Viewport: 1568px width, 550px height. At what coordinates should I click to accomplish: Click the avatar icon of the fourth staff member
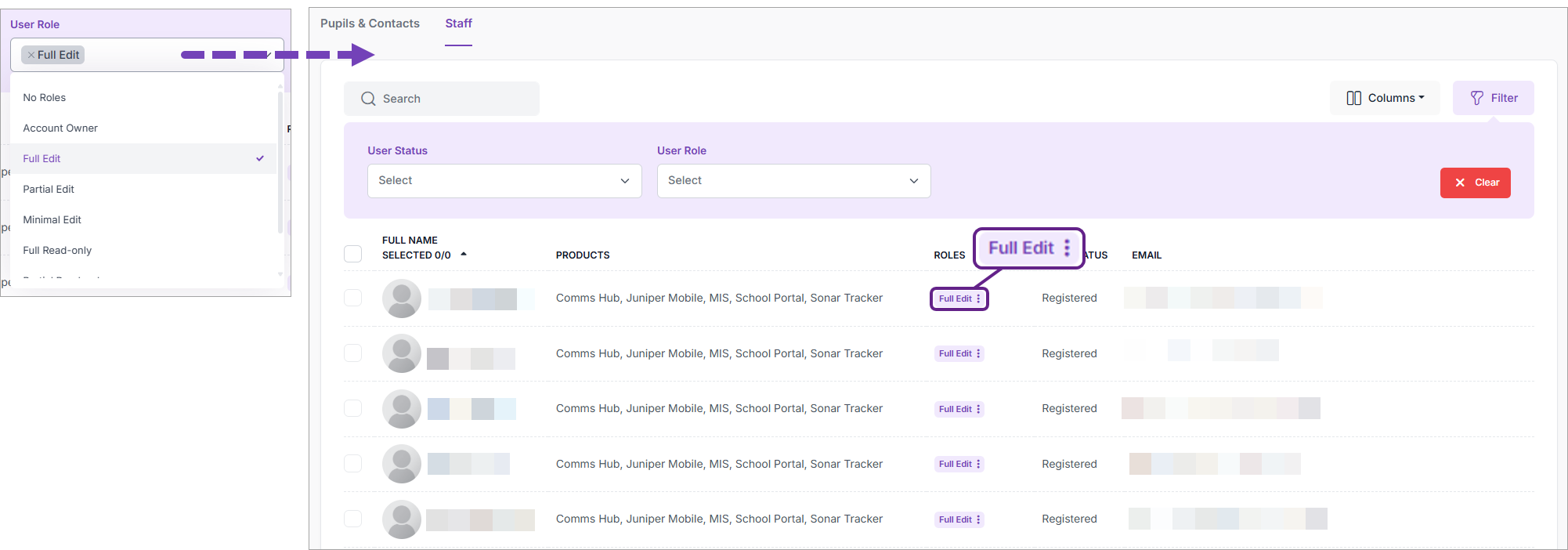pyautogui.click(x=401, y=464)
